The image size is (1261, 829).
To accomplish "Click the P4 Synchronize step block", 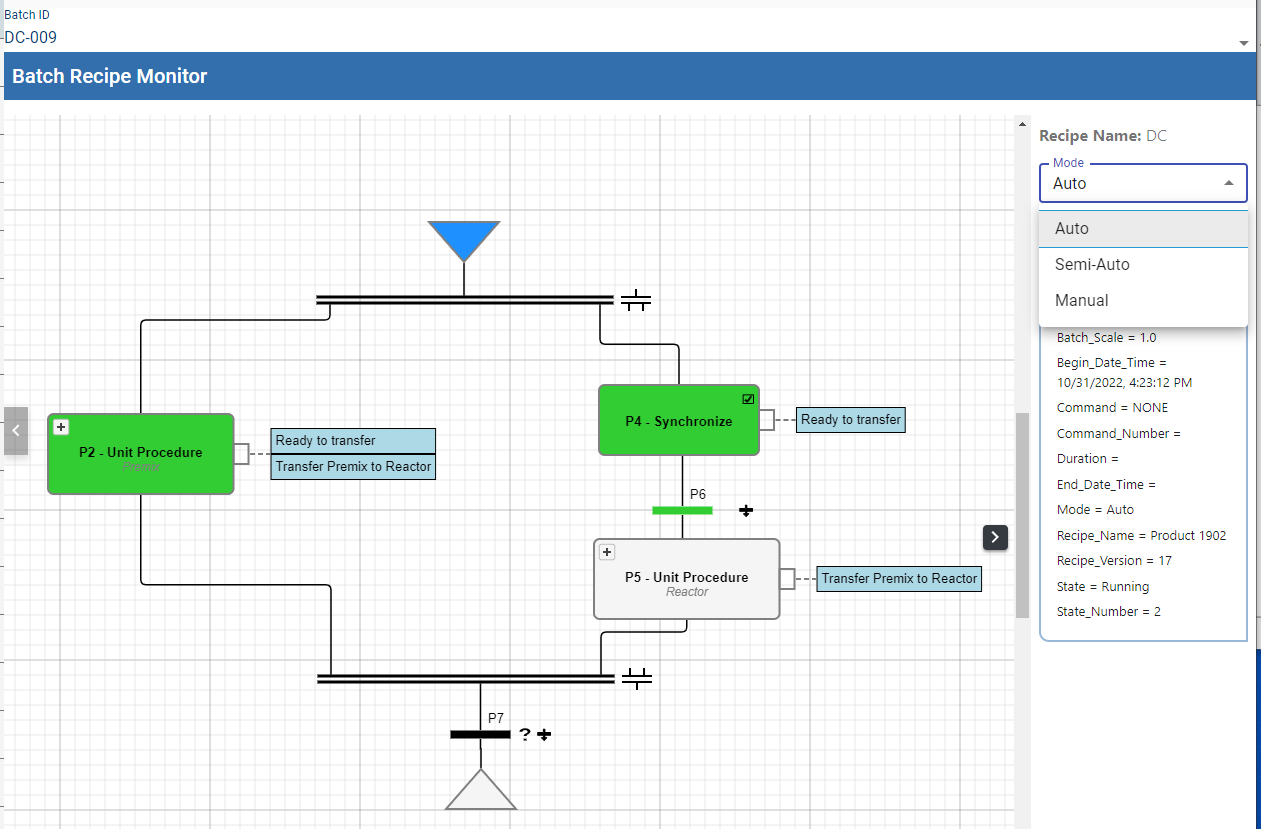I will [678, 421].
